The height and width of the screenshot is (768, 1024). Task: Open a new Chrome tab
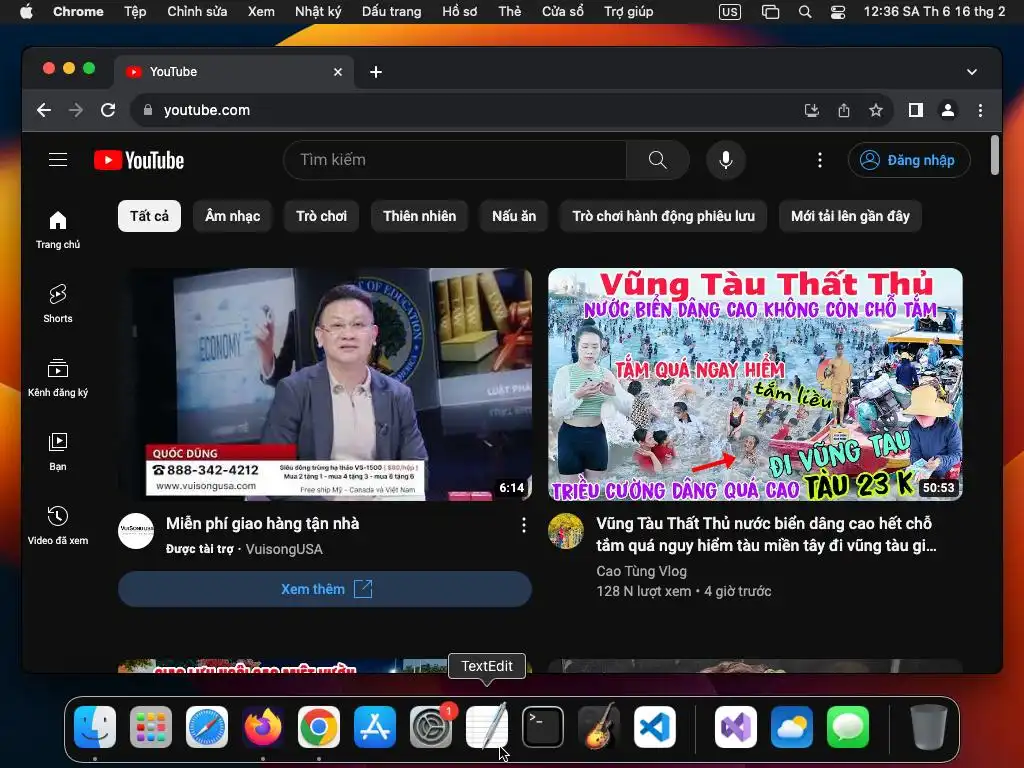click(376, 72)
